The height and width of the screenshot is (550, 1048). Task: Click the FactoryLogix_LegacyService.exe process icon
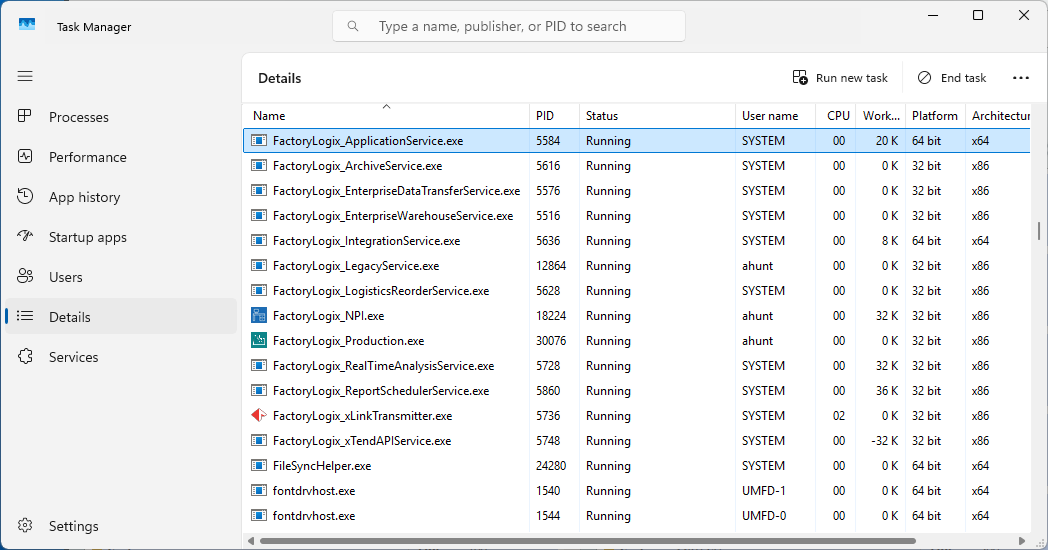(x=259, y=265)
